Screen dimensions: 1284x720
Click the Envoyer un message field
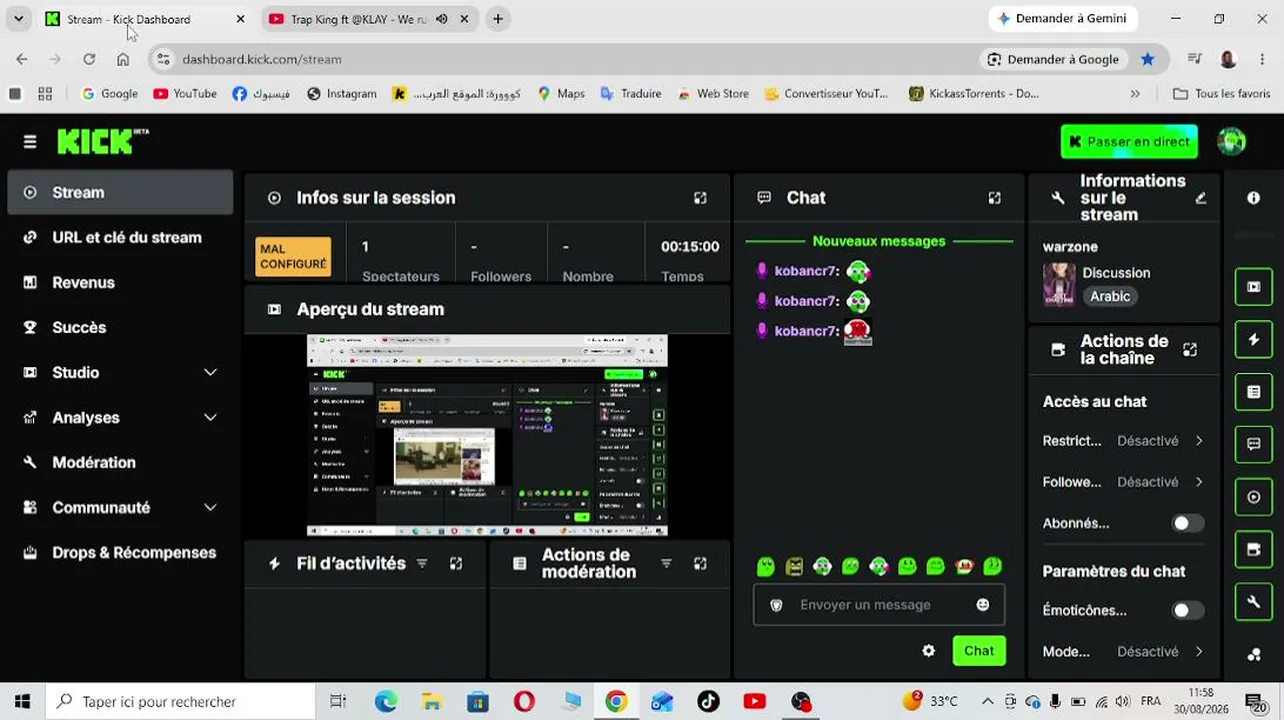[879, 605]
